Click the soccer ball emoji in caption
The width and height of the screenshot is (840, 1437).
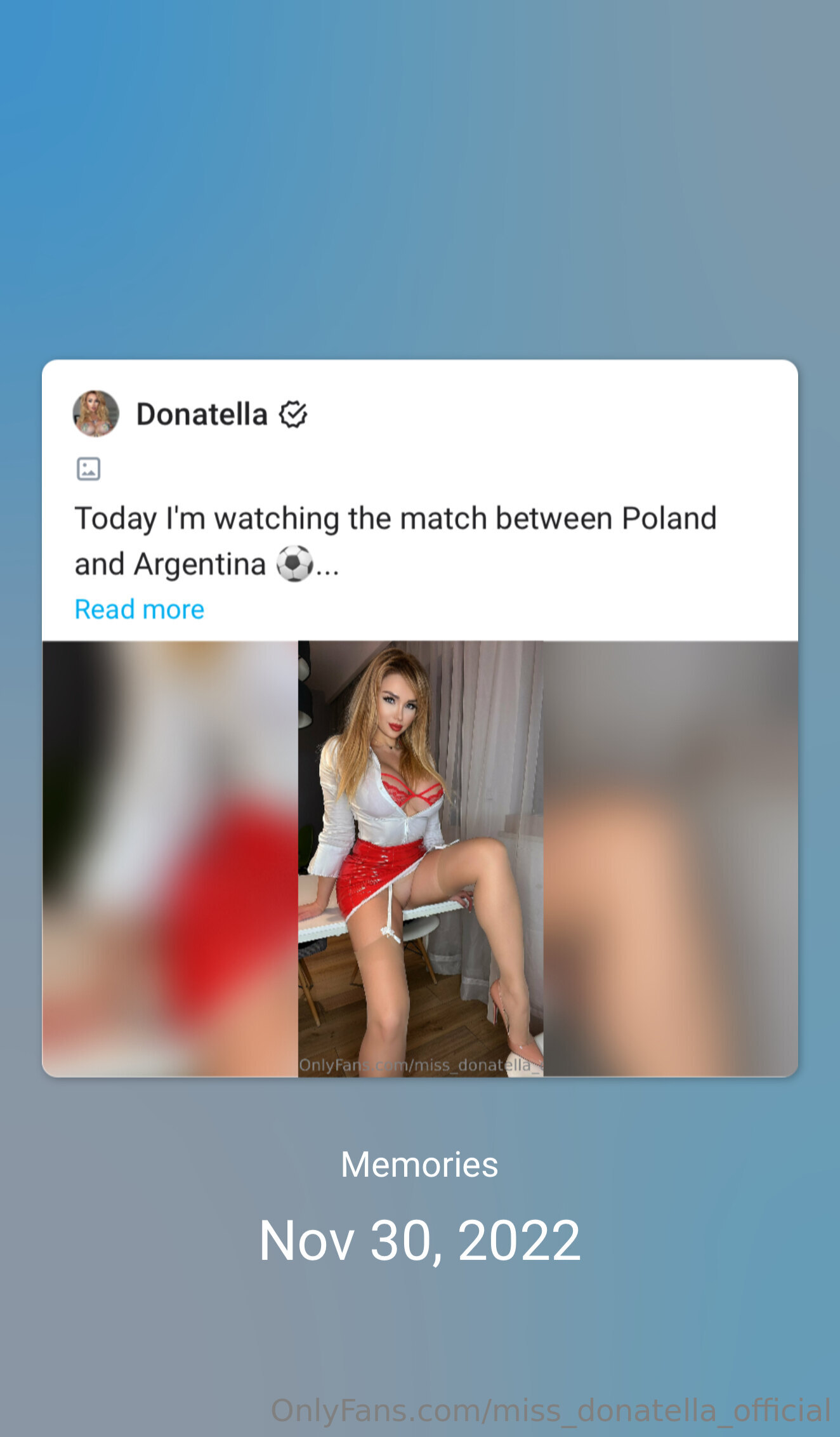pos(294,564)
